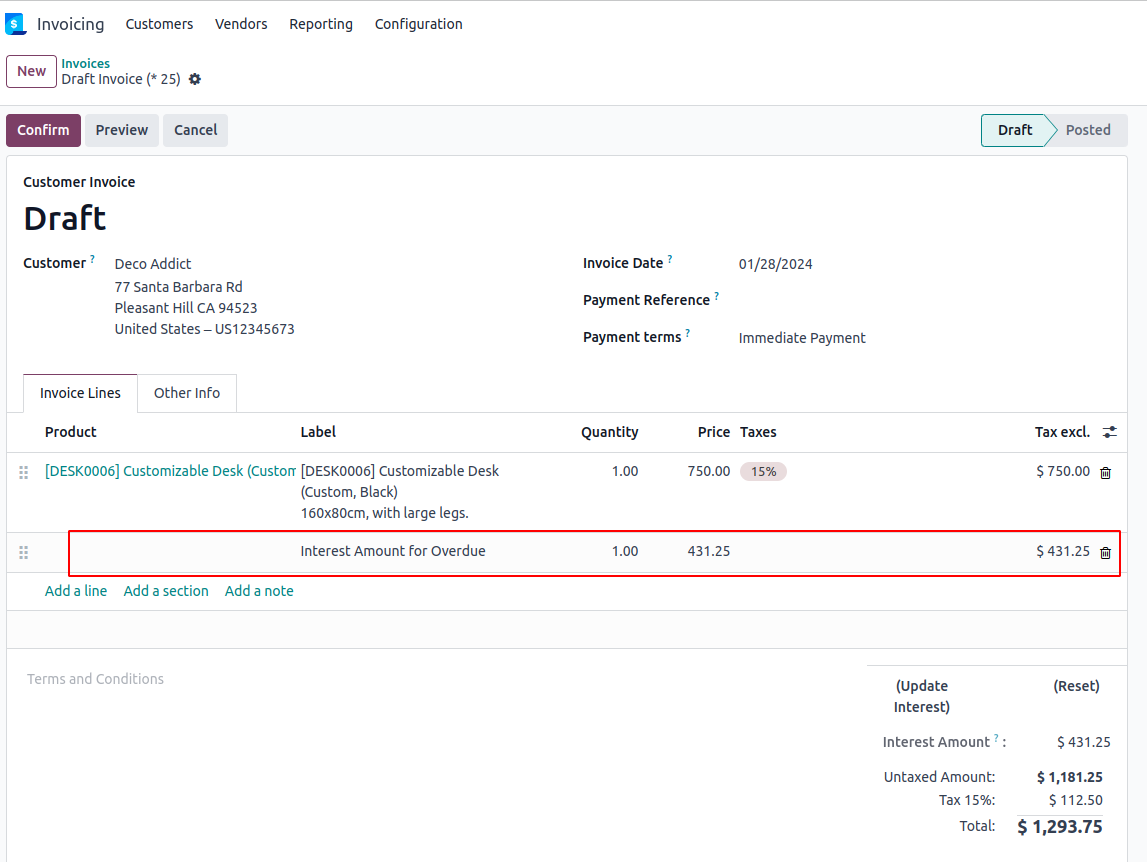Open the Reporting menu
This screenshot has height=862, width=1147.
(321, 24)
